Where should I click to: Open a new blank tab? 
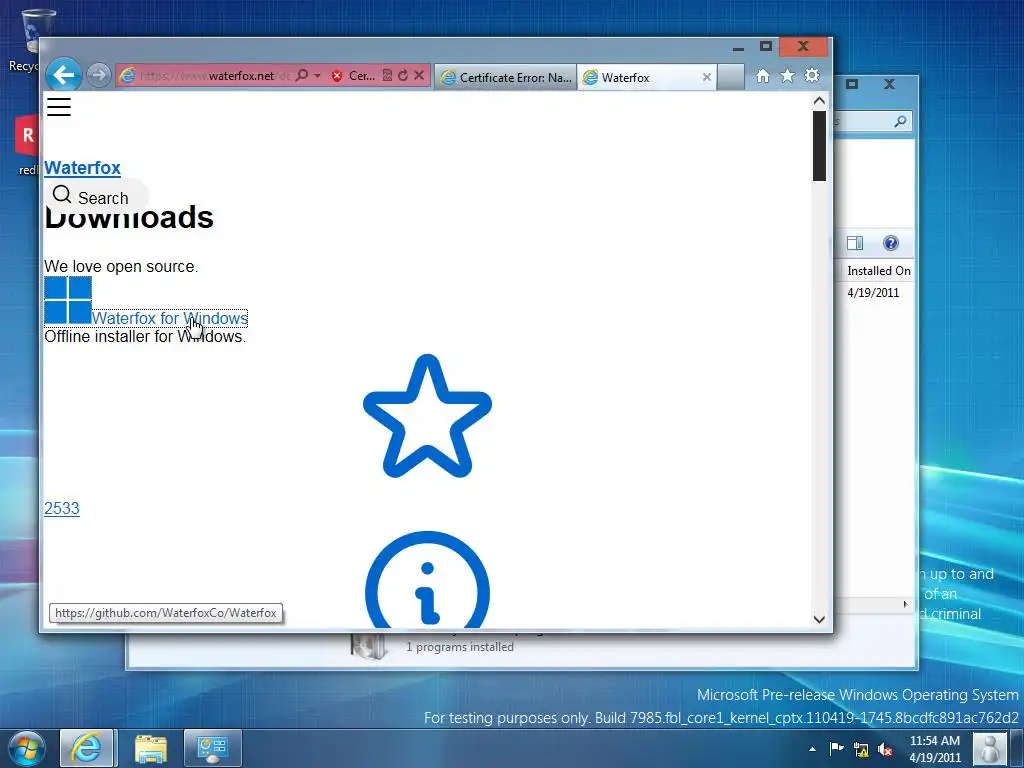731,77
